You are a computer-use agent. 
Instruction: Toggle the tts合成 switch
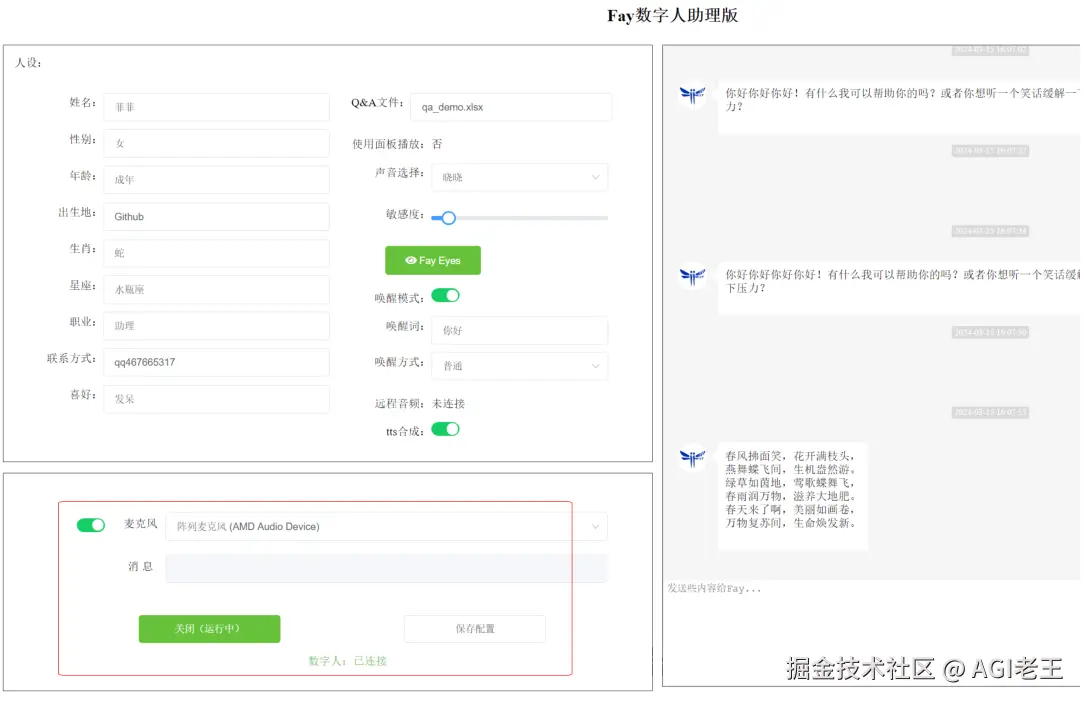[x=445, y=429]
